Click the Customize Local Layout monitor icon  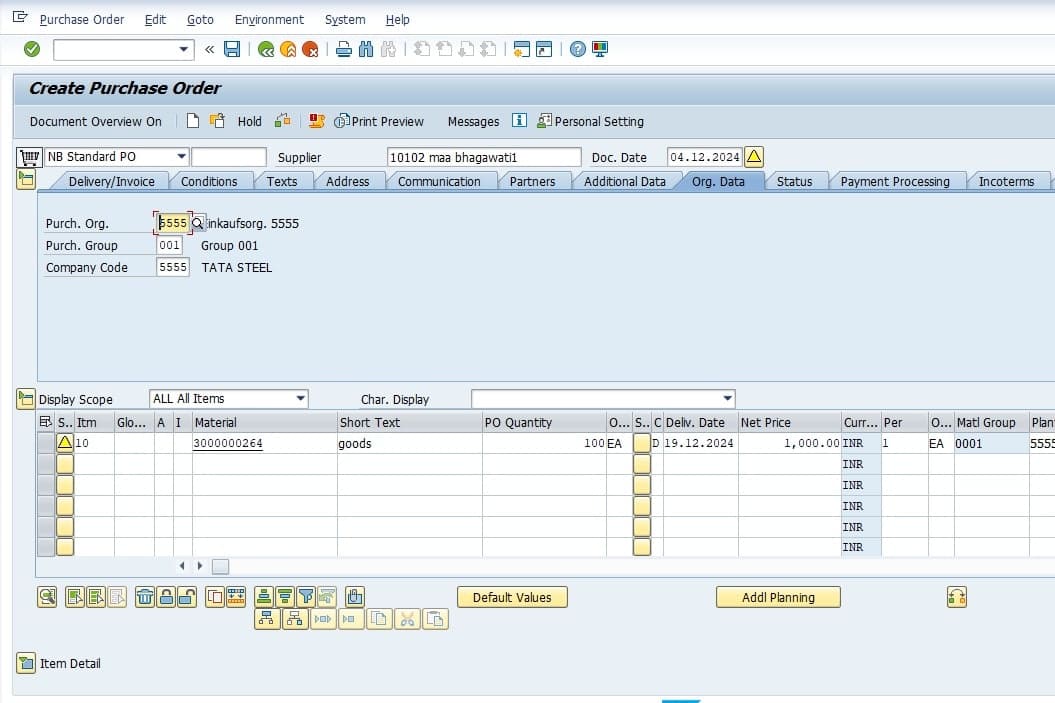[x=599, y=49]
